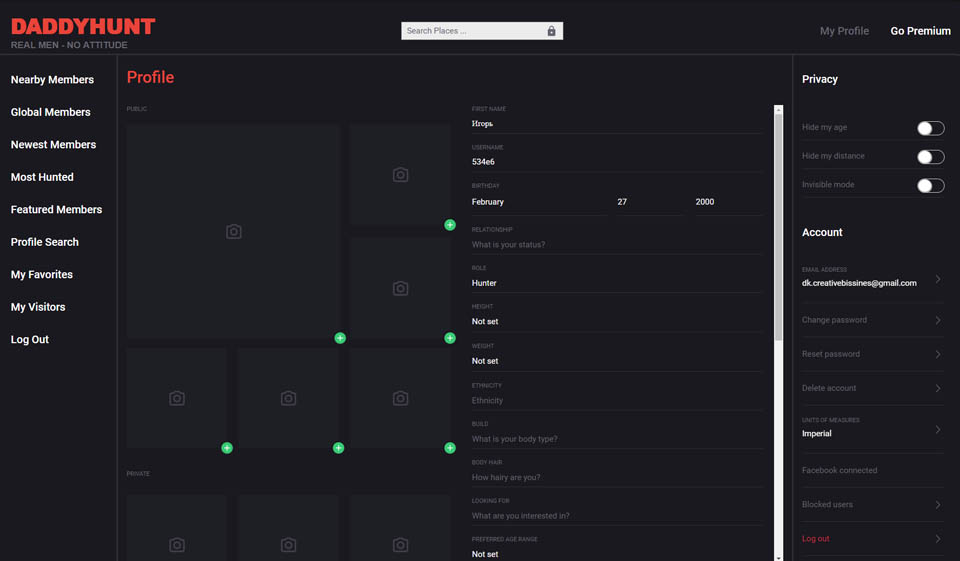The width and height of the screenshot is (960, 561).
Task: Click red Log out in Account panel
Action: click(816, 539)
